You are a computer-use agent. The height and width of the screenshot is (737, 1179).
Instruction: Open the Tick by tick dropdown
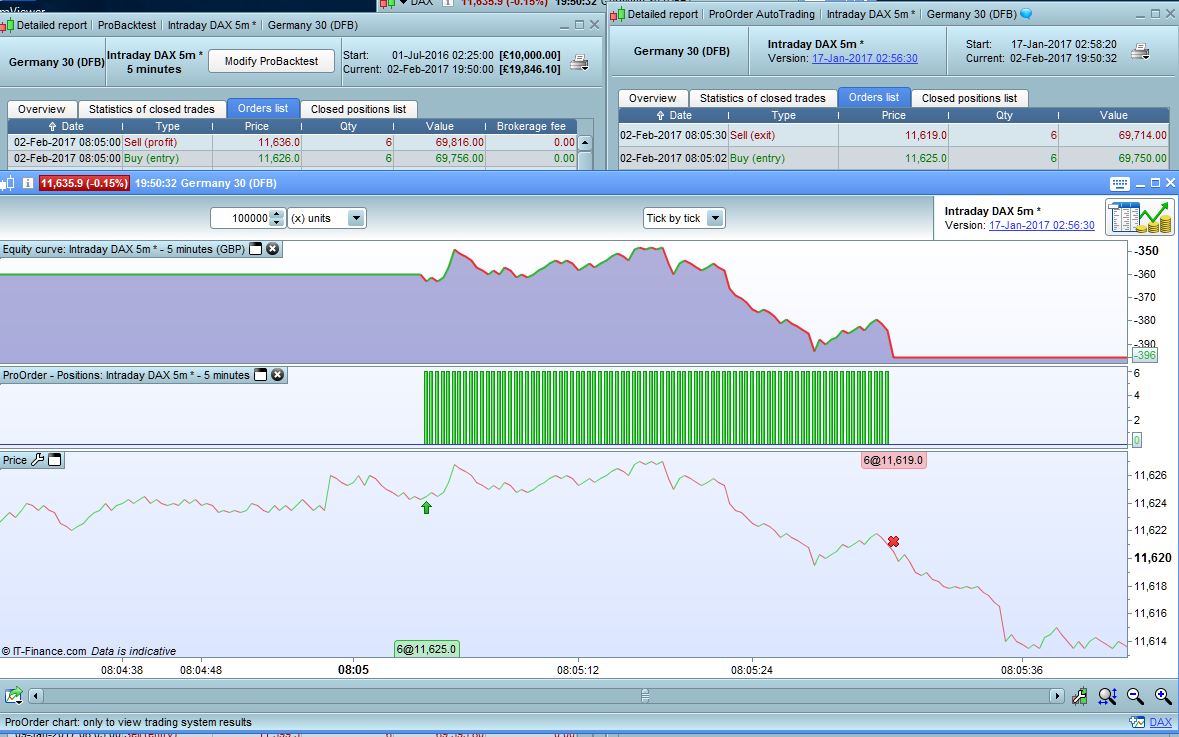(x=715, y=218)
